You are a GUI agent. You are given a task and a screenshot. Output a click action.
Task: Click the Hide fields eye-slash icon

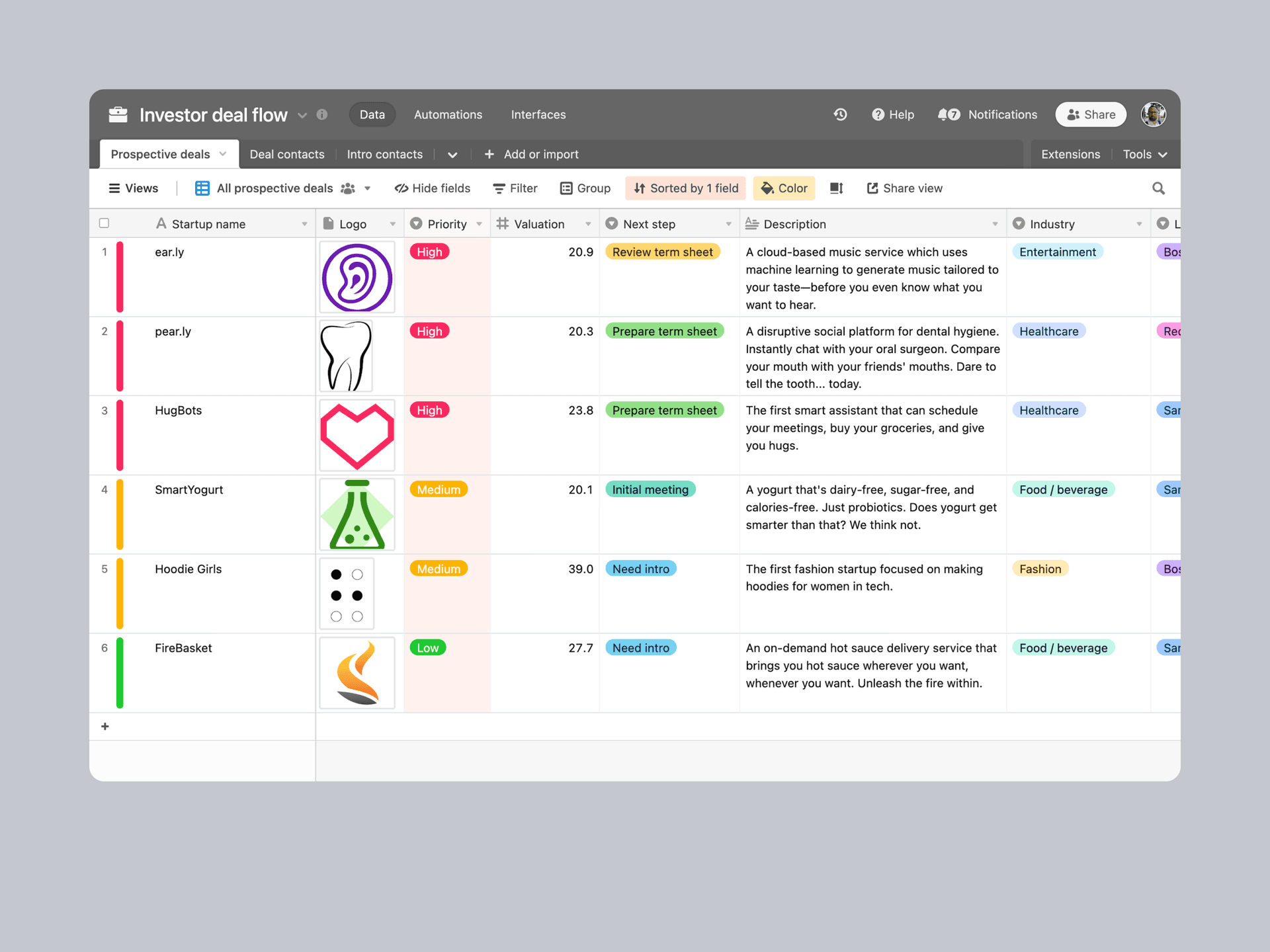(x=401, y=188)
